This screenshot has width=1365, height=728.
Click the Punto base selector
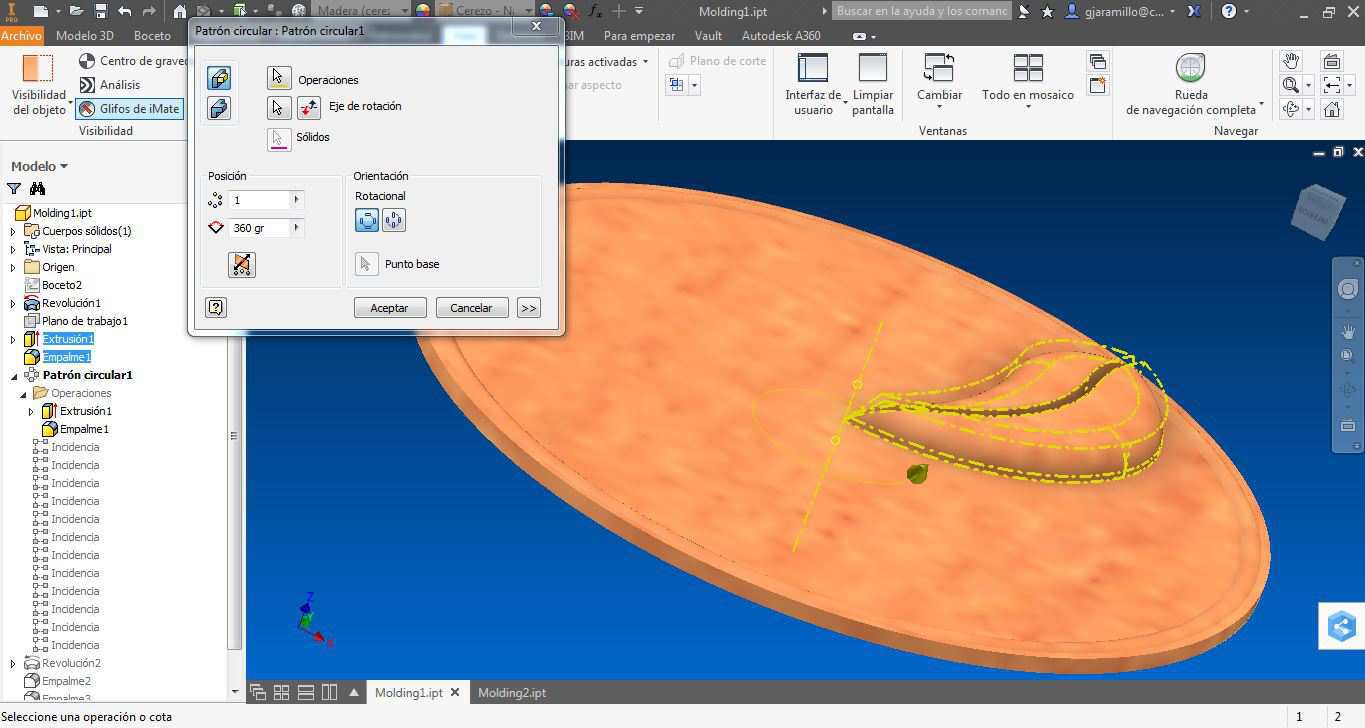point(367,264)
